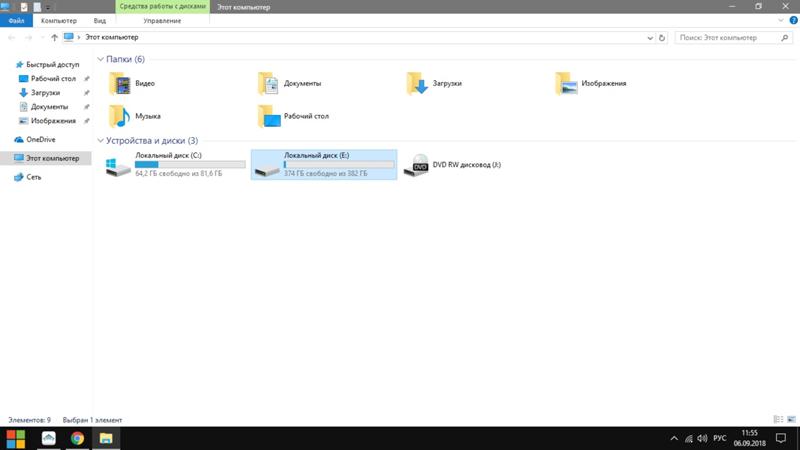The width and height of the screenshot is (800, 450).
Task: Open the Документы folder
Action: tap(290, 83)
